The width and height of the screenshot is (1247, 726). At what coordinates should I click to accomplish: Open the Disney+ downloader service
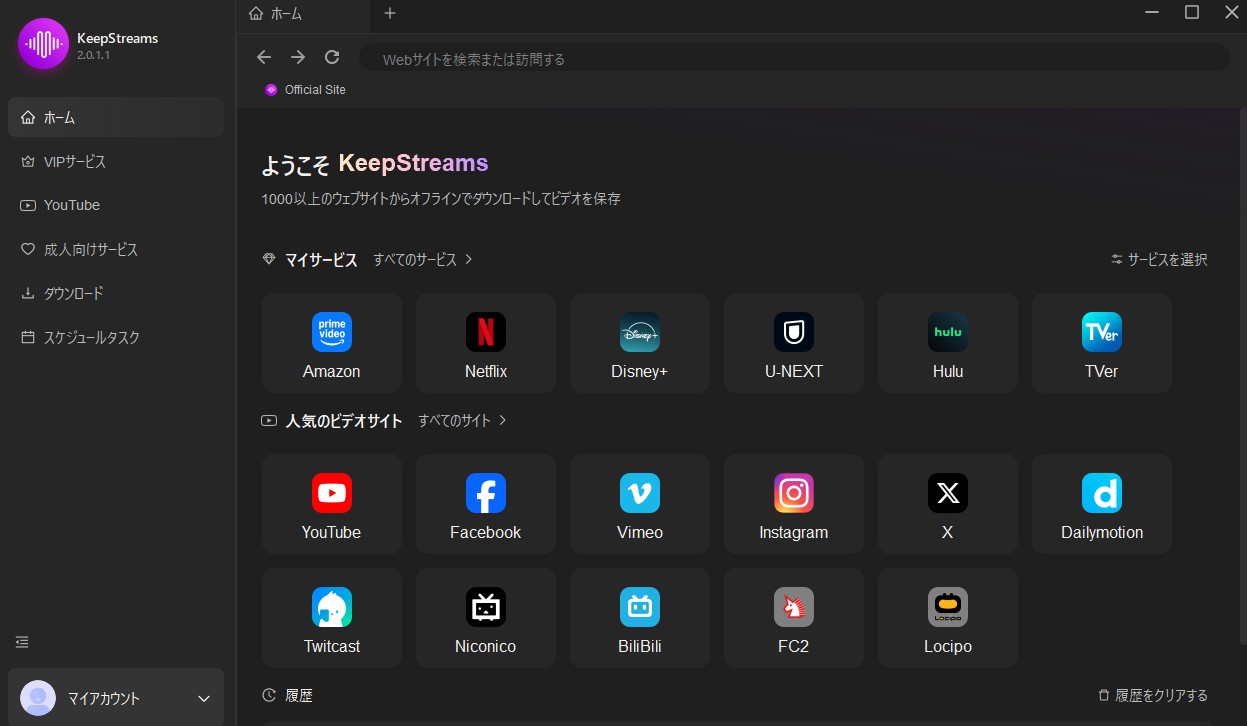click(639, 342)
